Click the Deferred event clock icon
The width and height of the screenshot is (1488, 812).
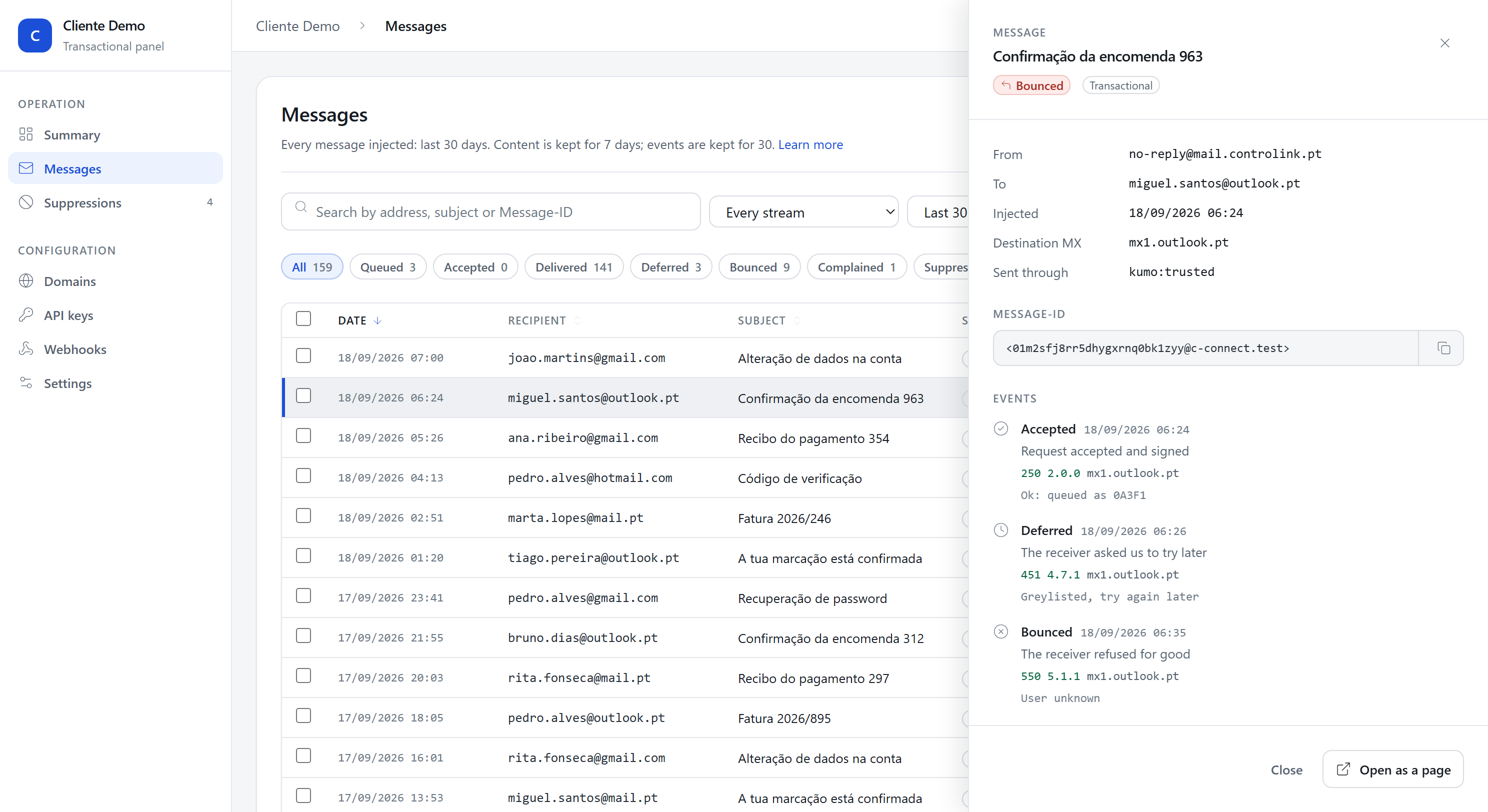click(x=1001, y=530)
